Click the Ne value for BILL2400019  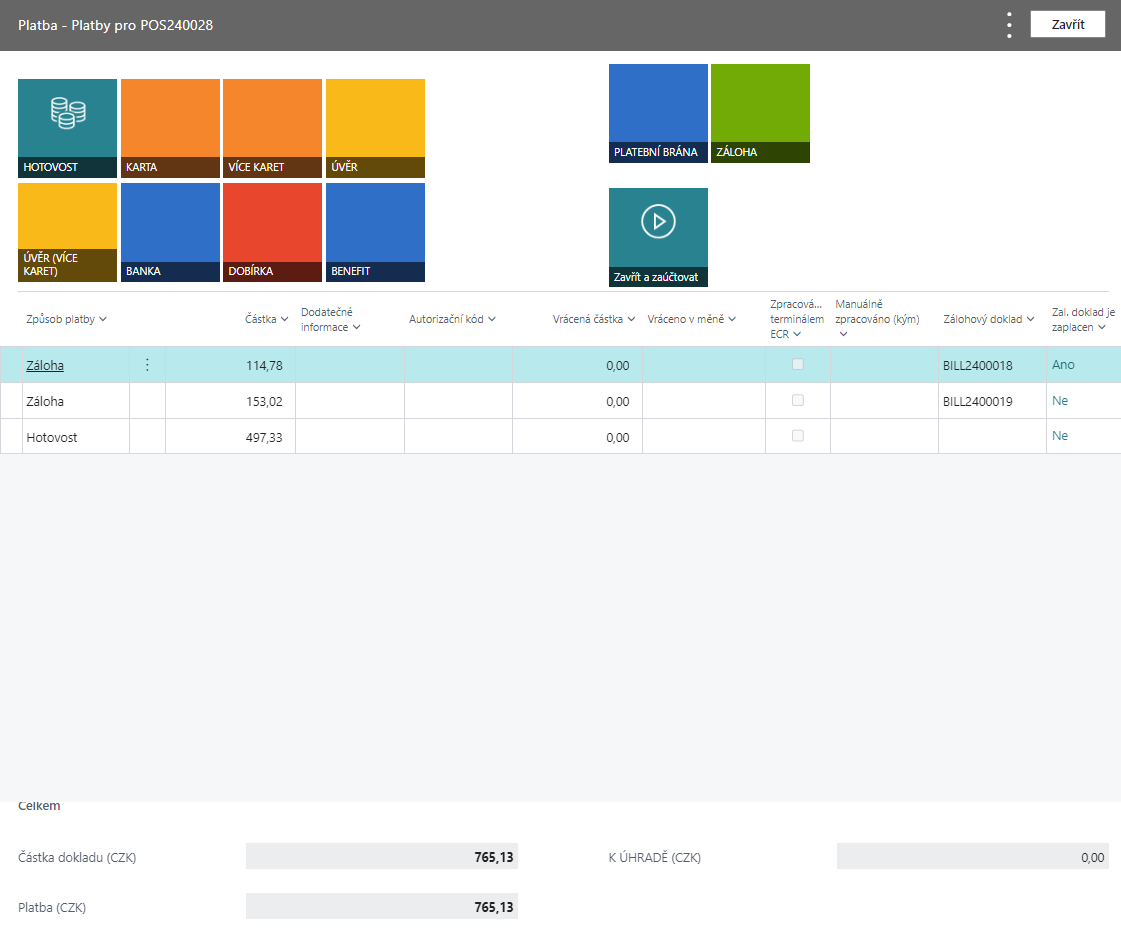[1060, 400]
